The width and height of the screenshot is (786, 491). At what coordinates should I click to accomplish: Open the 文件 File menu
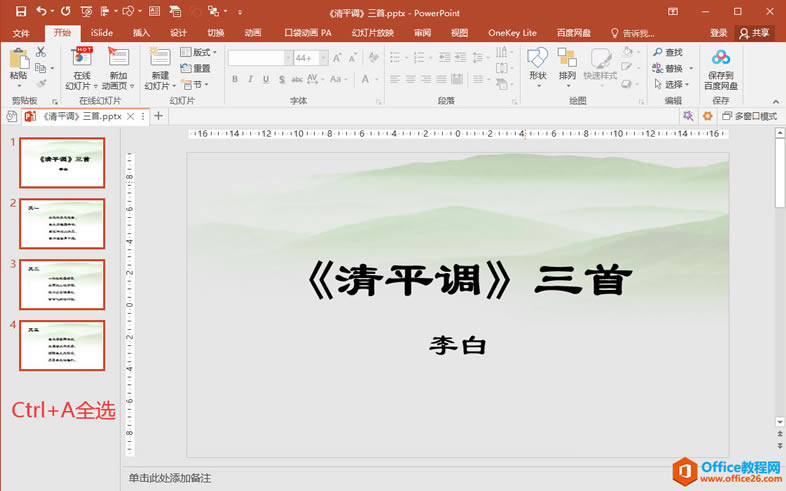click(x=21, y=33)
